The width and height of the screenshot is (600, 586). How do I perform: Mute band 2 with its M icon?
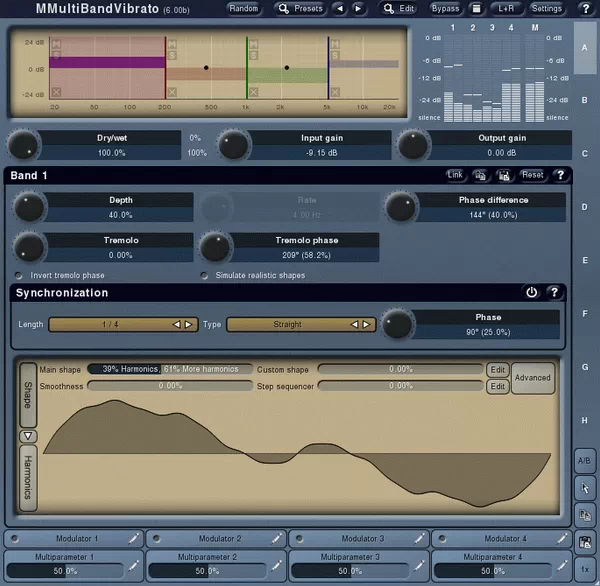(172, 44)
